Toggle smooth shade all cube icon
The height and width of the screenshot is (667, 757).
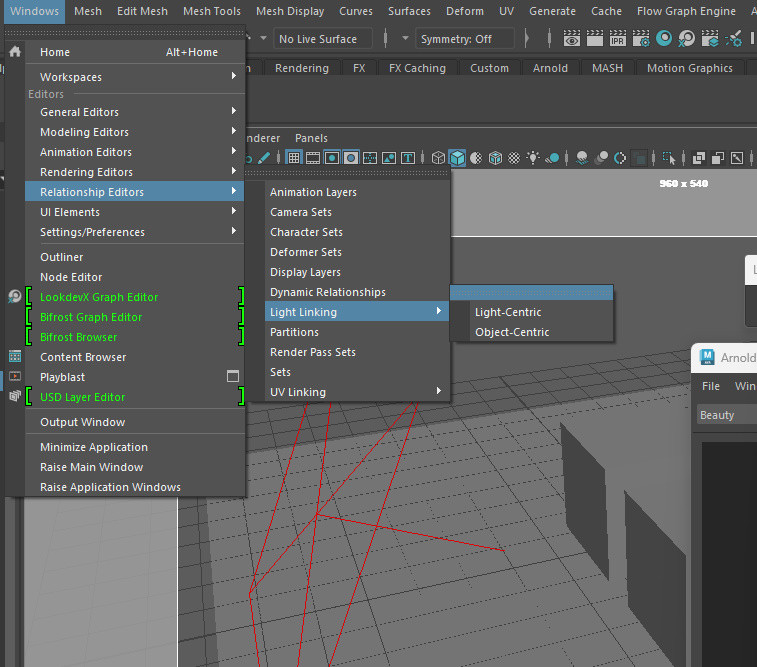coord(457,158)
